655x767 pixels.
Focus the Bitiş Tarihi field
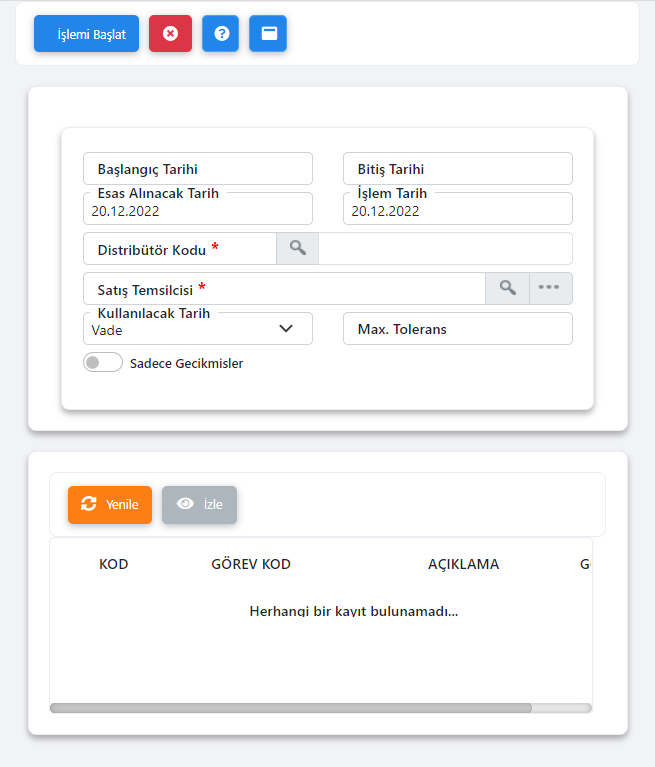457,169
